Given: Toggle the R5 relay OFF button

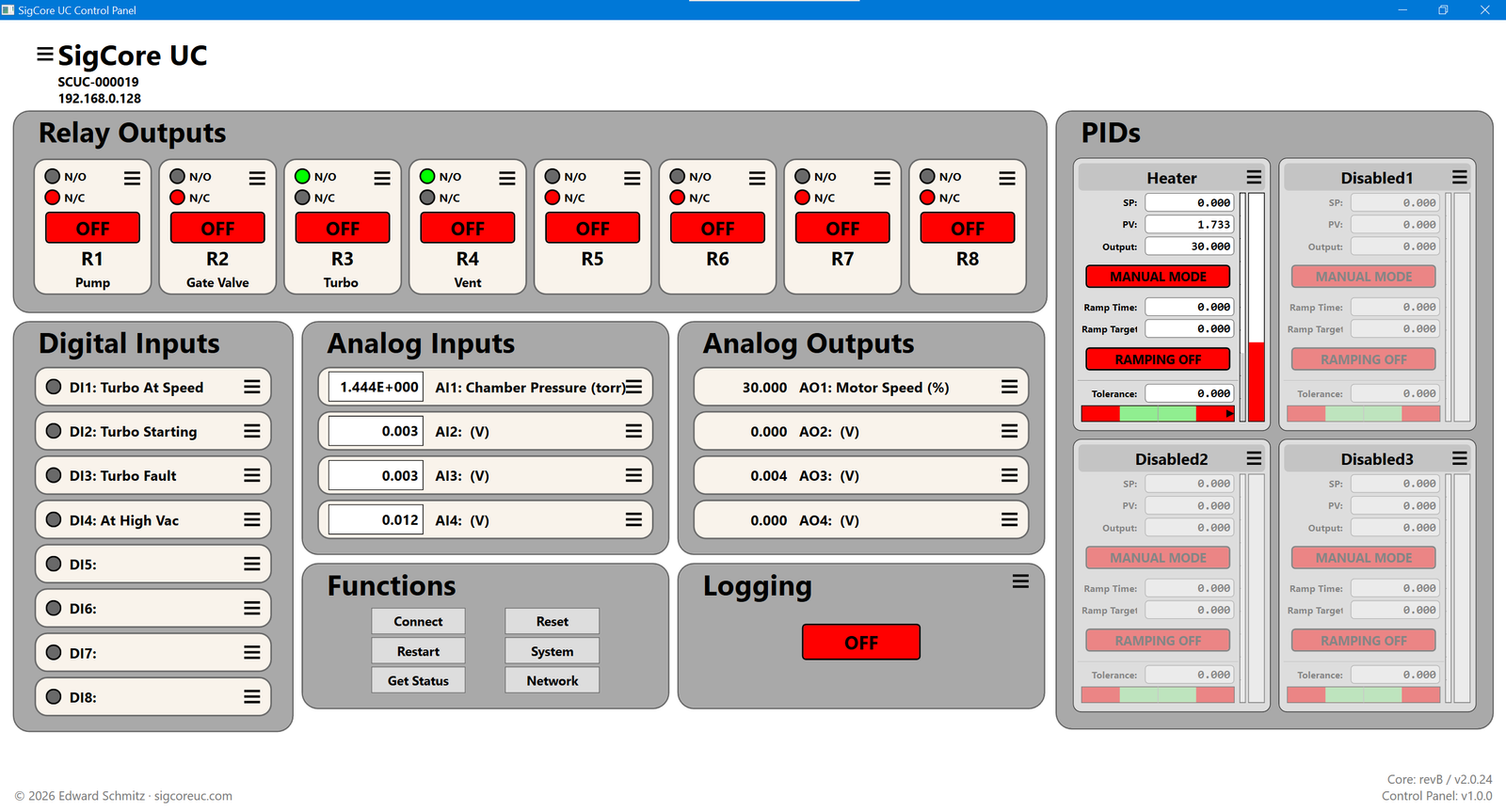Looking at the screenshot, I should pos(593,229).
